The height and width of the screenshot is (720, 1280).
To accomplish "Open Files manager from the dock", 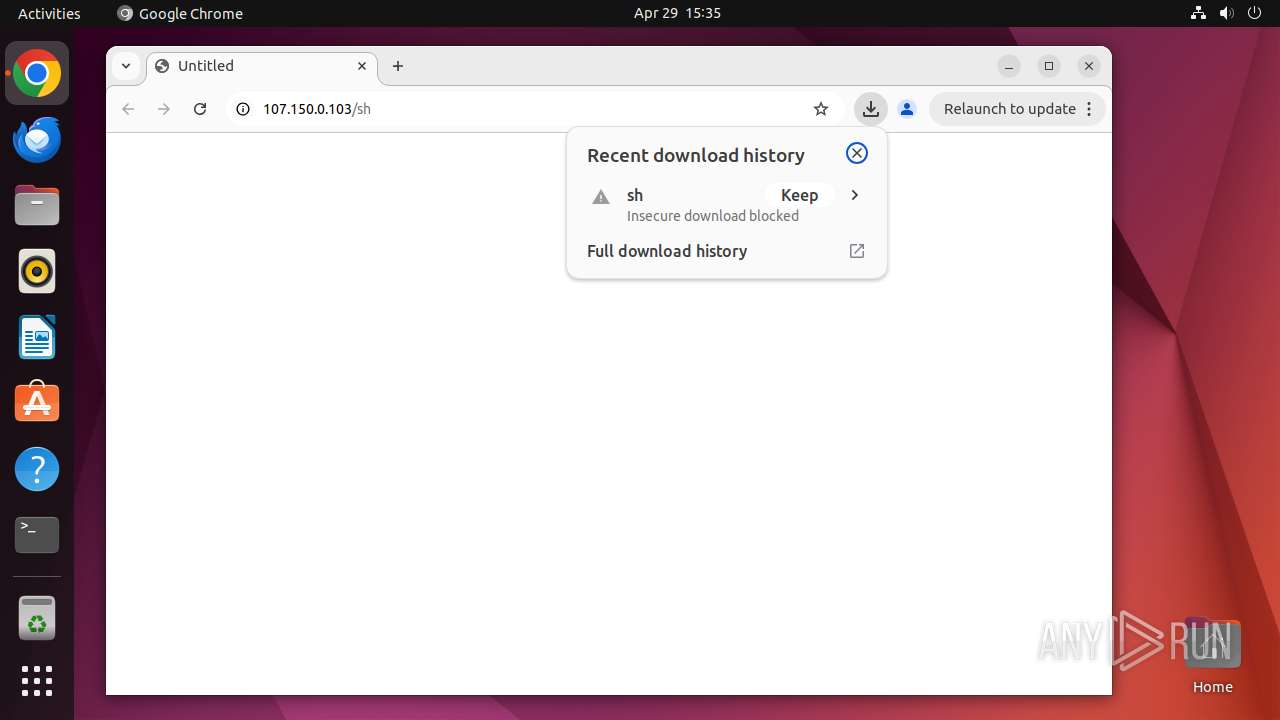I will (x=37, y=205).
